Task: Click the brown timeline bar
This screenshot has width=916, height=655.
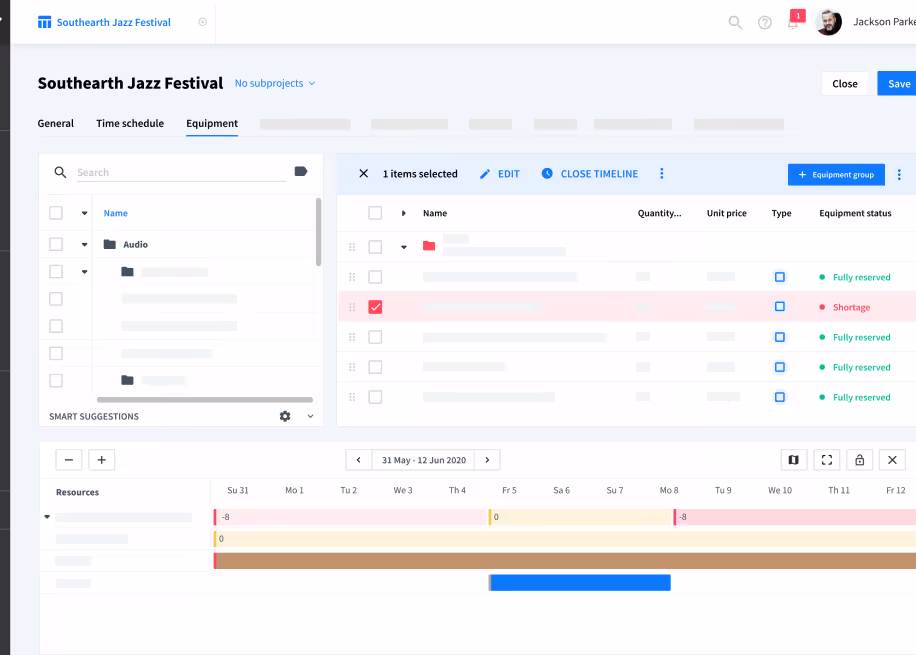Action: (565, 561)
